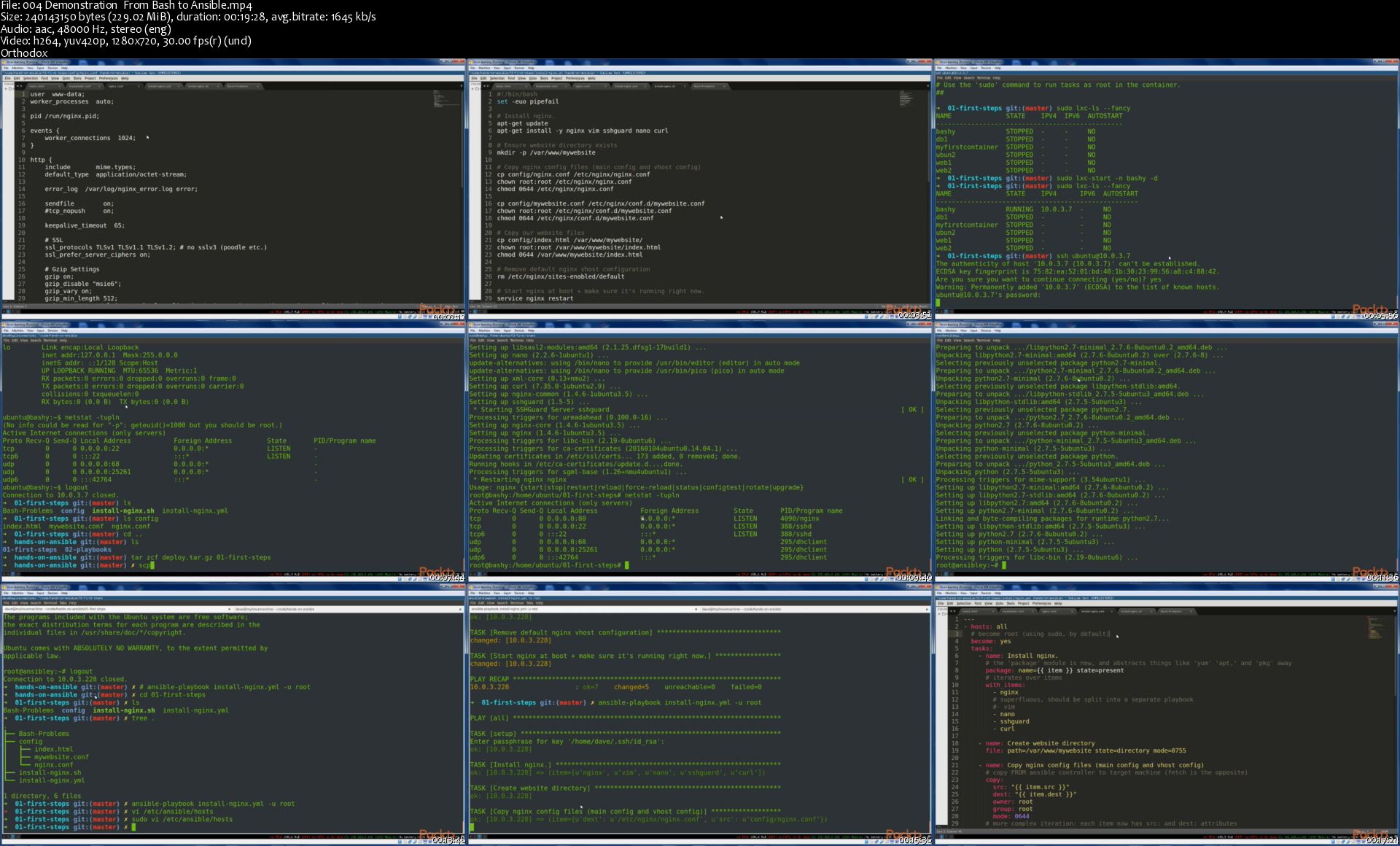Select the nginx.conf tab in the first thumbnail's editor
The width and height of the screenshot is (1400, 846).
[x=117, y=86]
